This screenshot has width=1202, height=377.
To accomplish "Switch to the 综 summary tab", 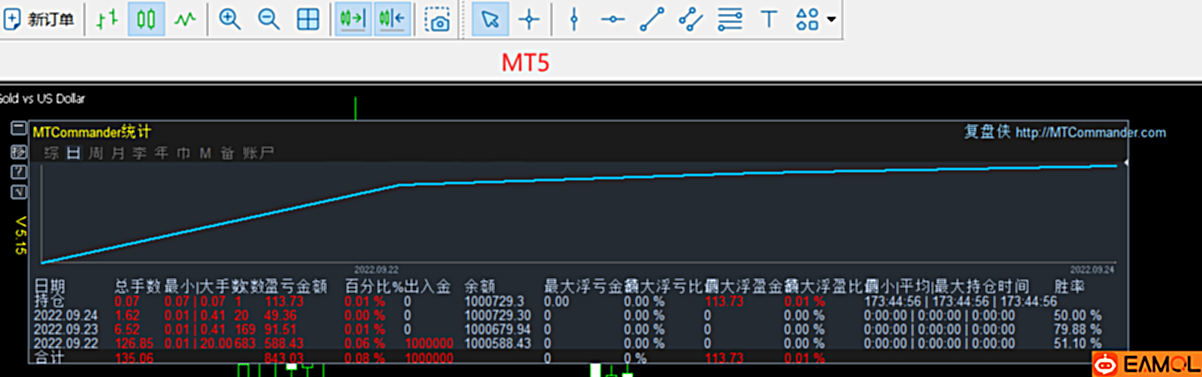I will point(52,153).
